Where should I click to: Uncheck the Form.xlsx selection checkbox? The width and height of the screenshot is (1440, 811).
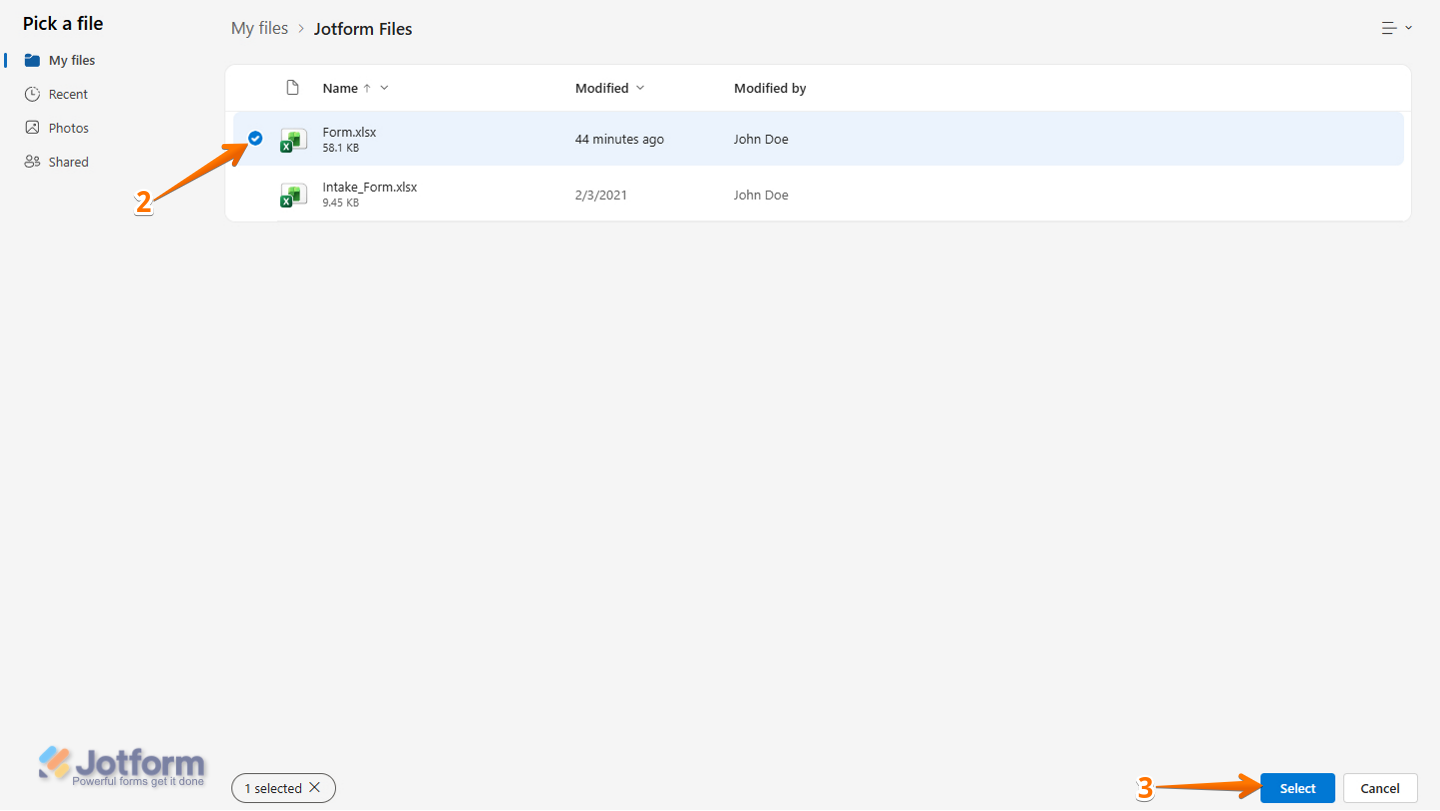click(255, 139)
